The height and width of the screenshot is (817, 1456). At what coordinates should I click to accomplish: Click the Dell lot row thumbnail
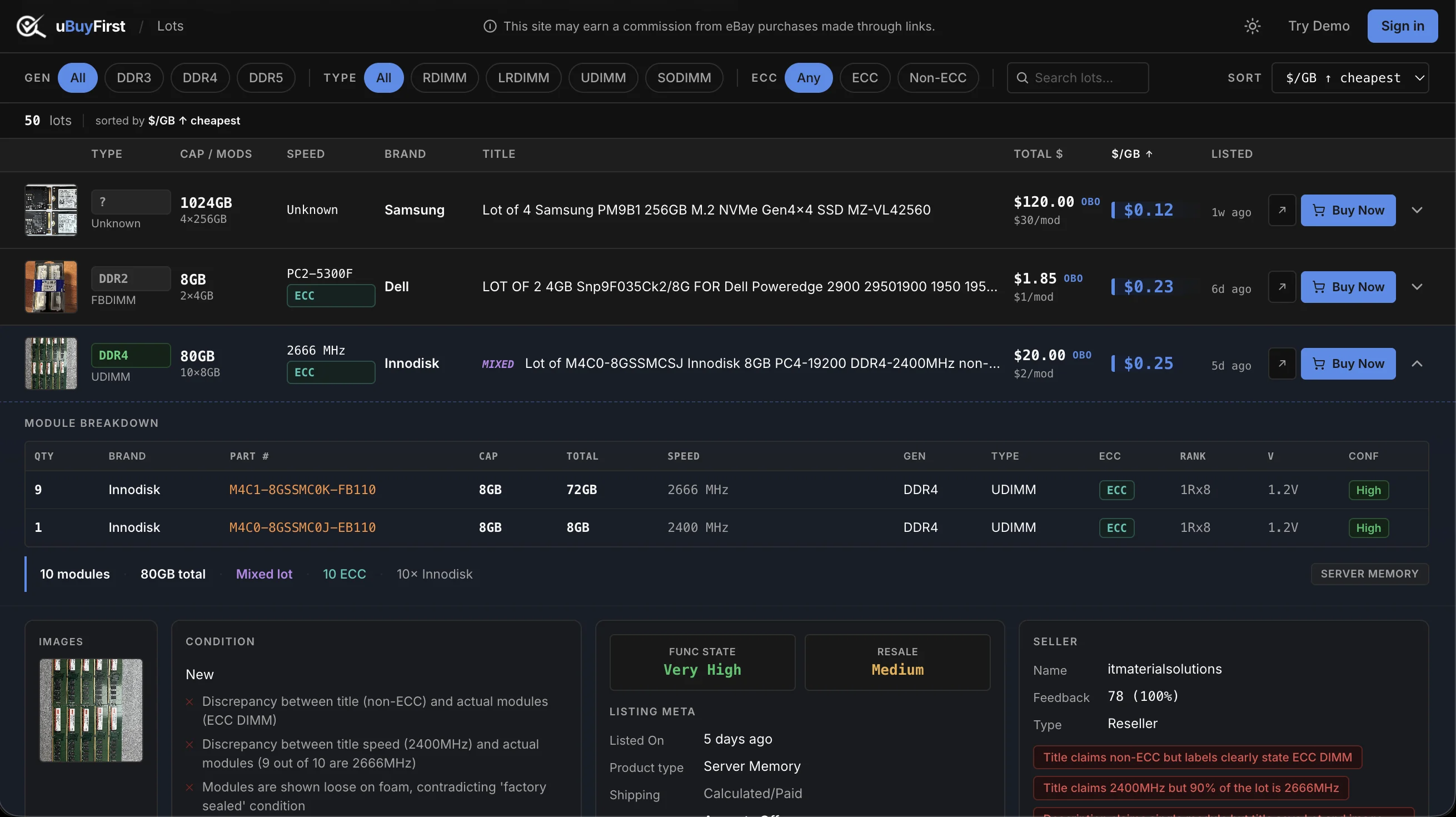[x=51, y=287]
